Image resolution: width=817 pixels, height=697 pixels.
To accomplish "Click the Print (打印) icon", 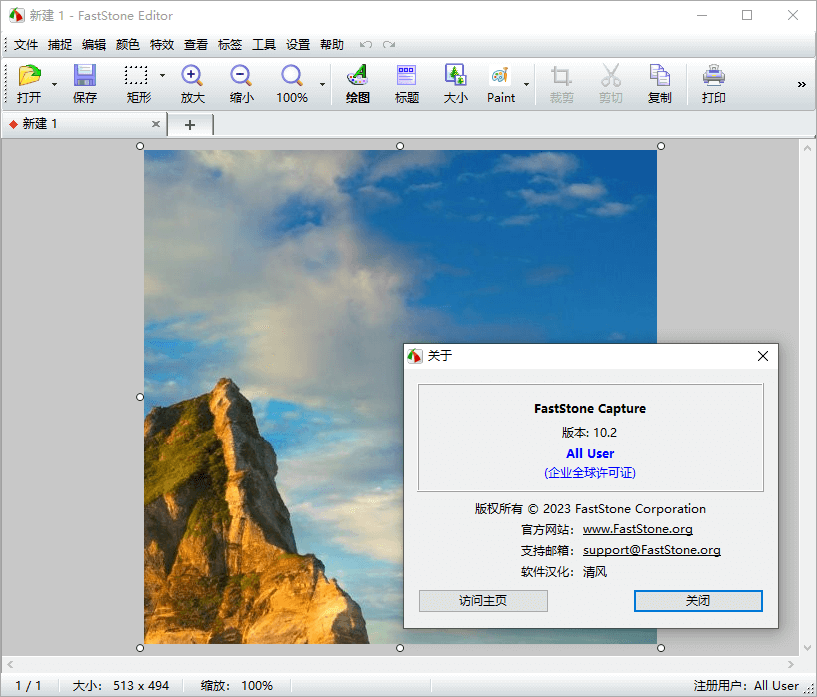I will coord(713,77).
